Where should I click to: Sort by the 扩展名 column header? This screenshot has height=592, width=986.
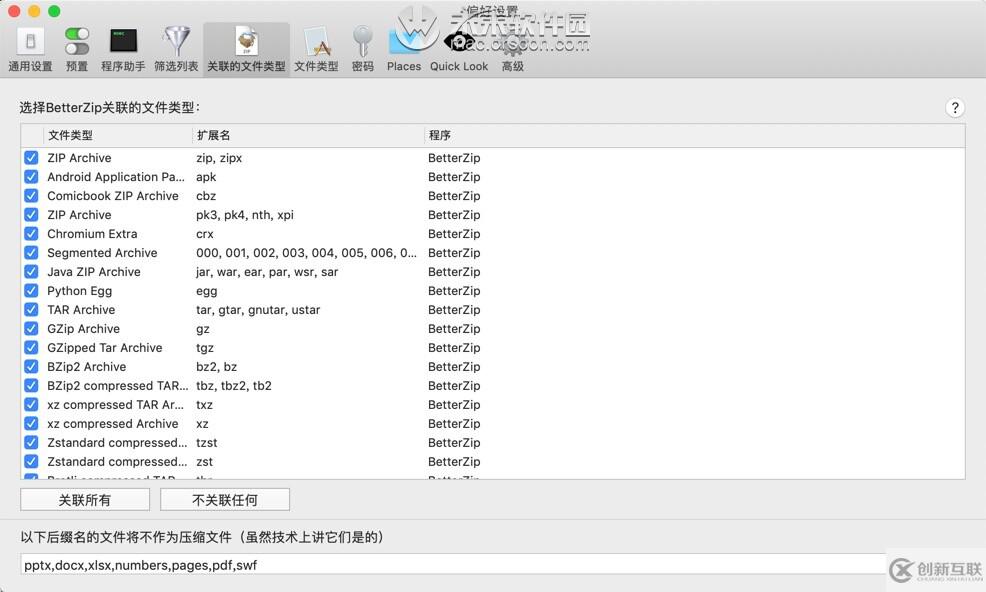point(308,135)
